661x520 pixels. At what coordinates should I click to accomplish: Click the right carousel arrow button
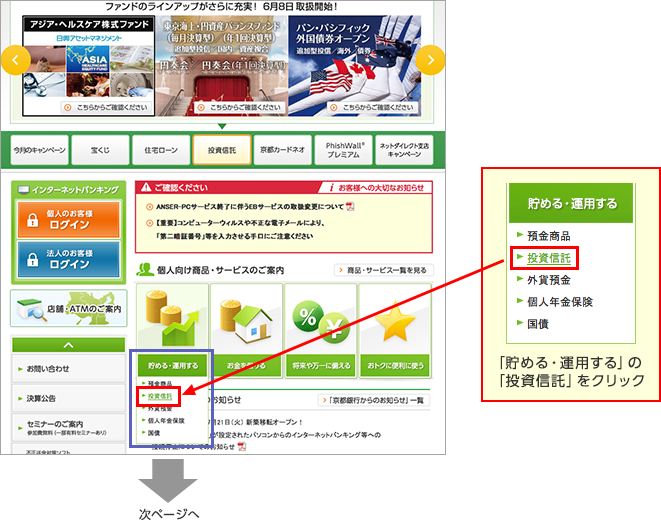430,60
